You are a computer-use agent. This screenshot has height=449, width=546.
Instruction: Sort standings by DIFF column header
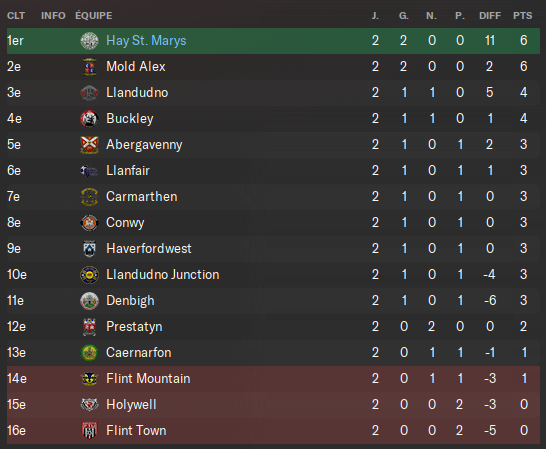click(490, 16)
